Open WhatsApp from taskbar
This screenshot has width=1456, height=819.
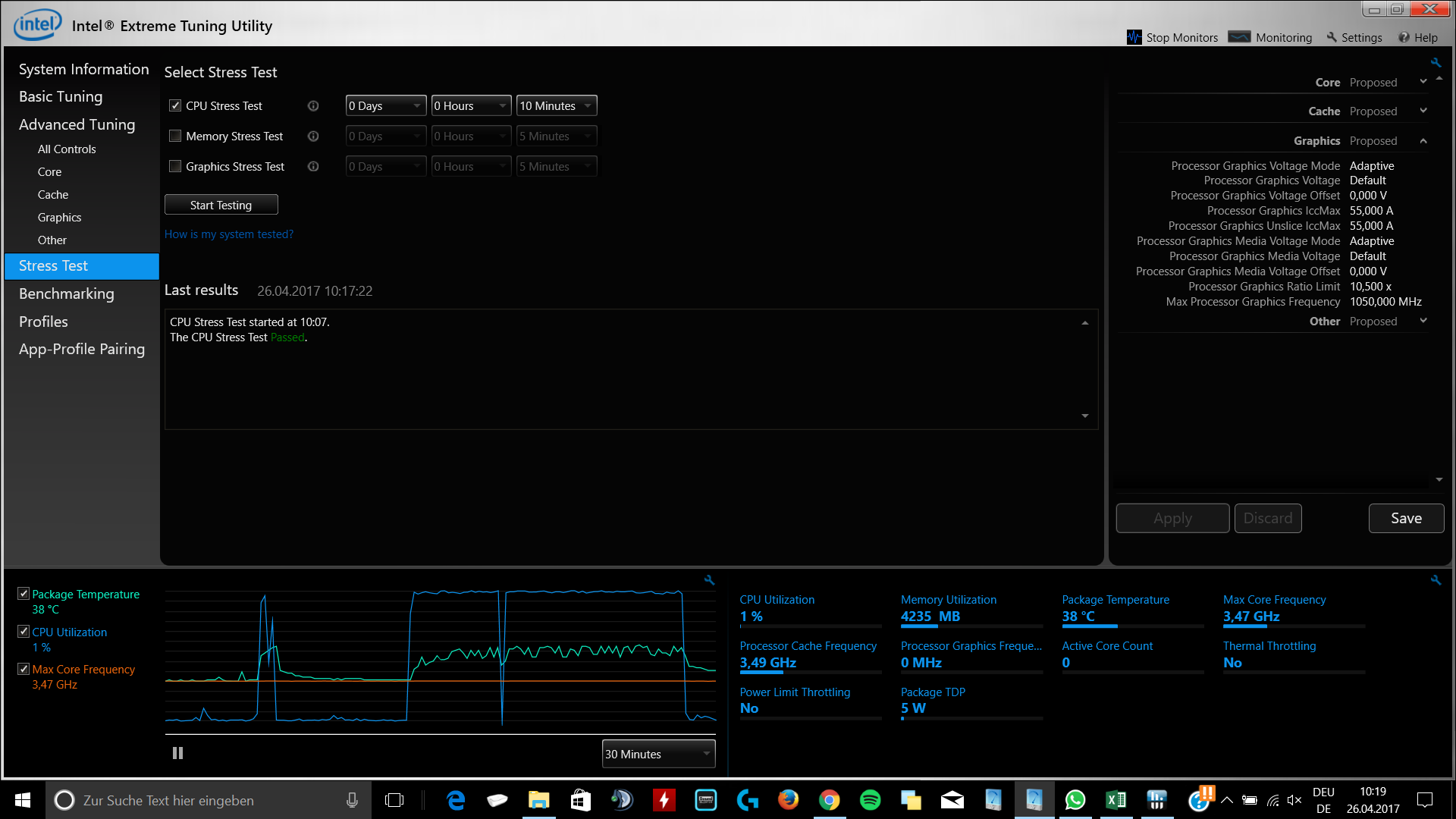[x=1075, y=800]
